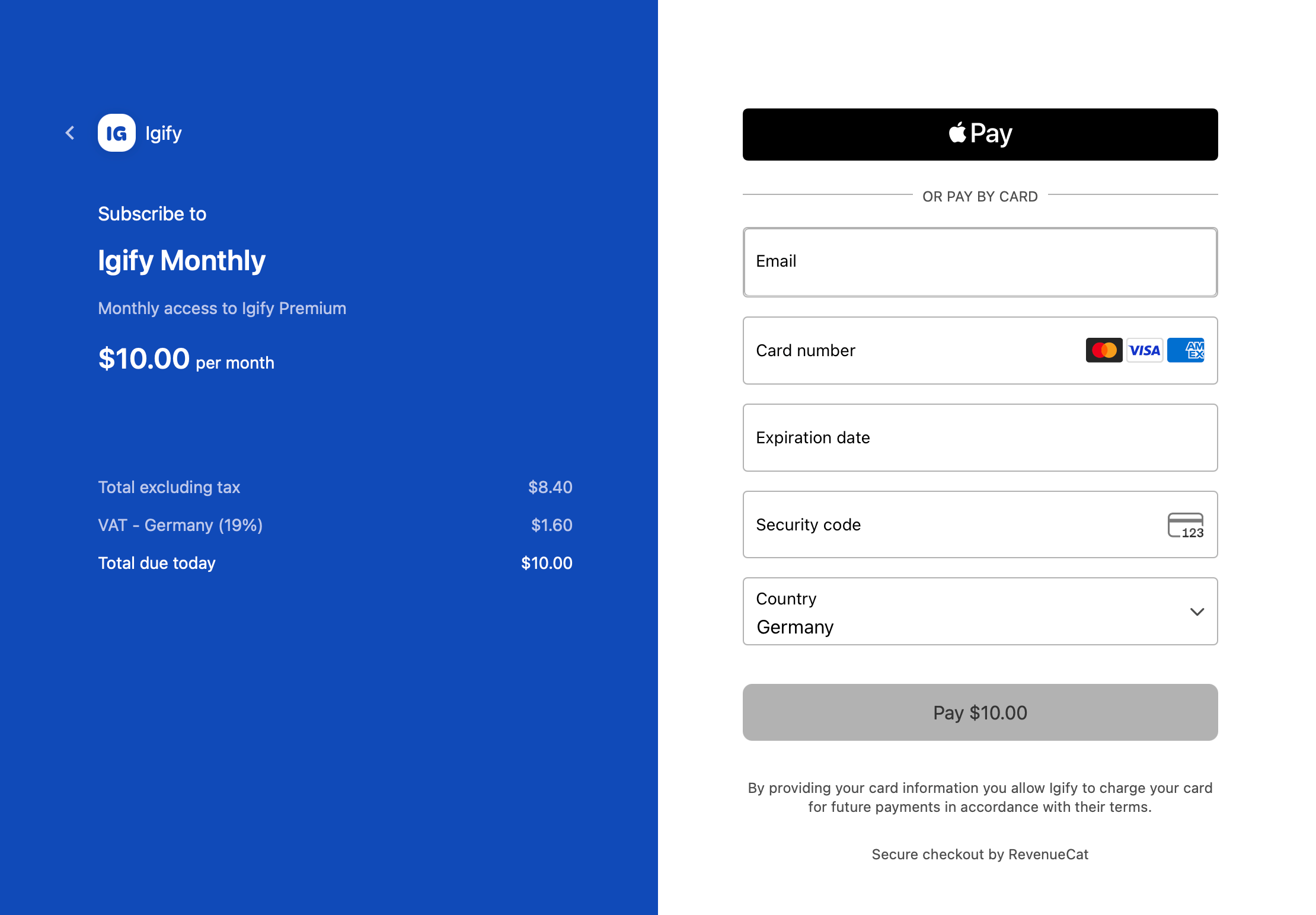Image resolution: width=1316 pixels, height=915 pixels.
Task: Focus the Security code field
Action: click(x=948, y=525)
